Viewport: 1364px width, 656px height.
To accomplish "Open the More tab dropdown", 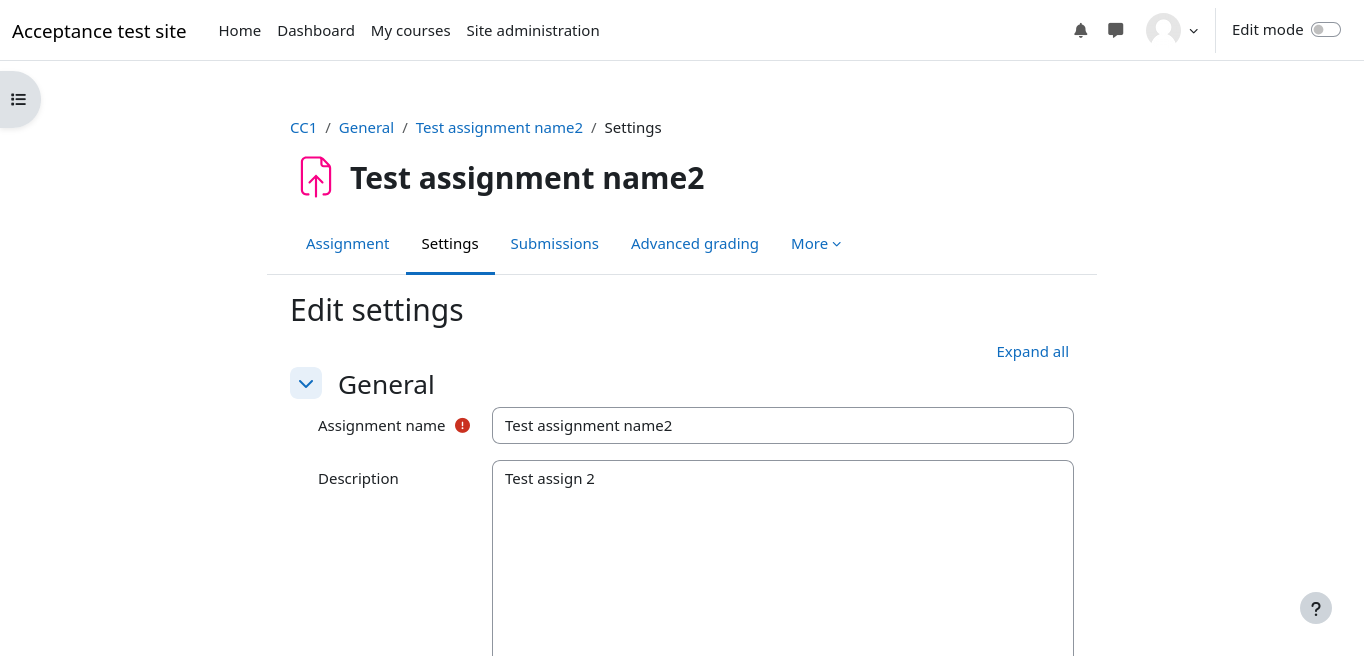I will point(815,244).
